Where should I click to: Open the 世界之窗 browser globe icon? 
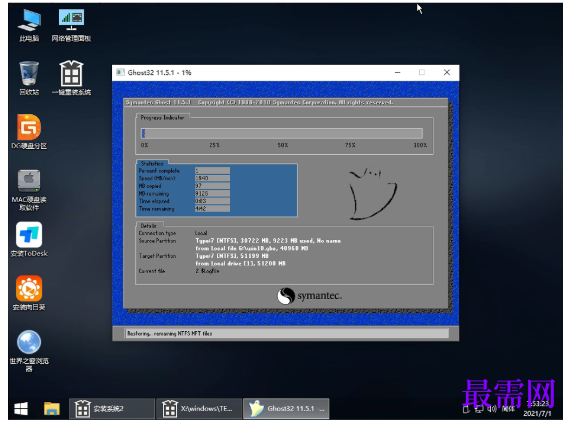[29, 351]
